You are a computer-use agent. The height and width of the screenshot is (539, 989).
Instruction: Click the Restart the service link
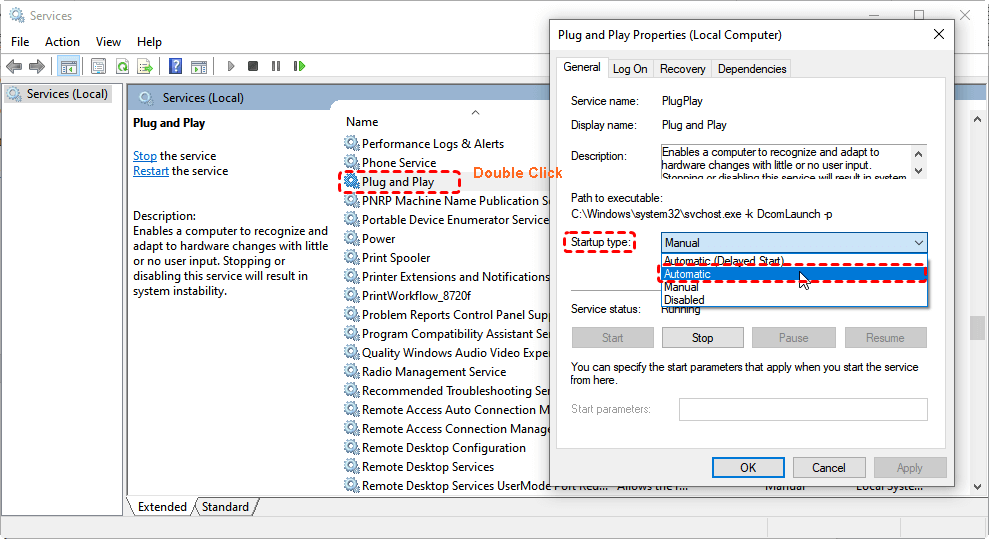(x=150, y=171)
